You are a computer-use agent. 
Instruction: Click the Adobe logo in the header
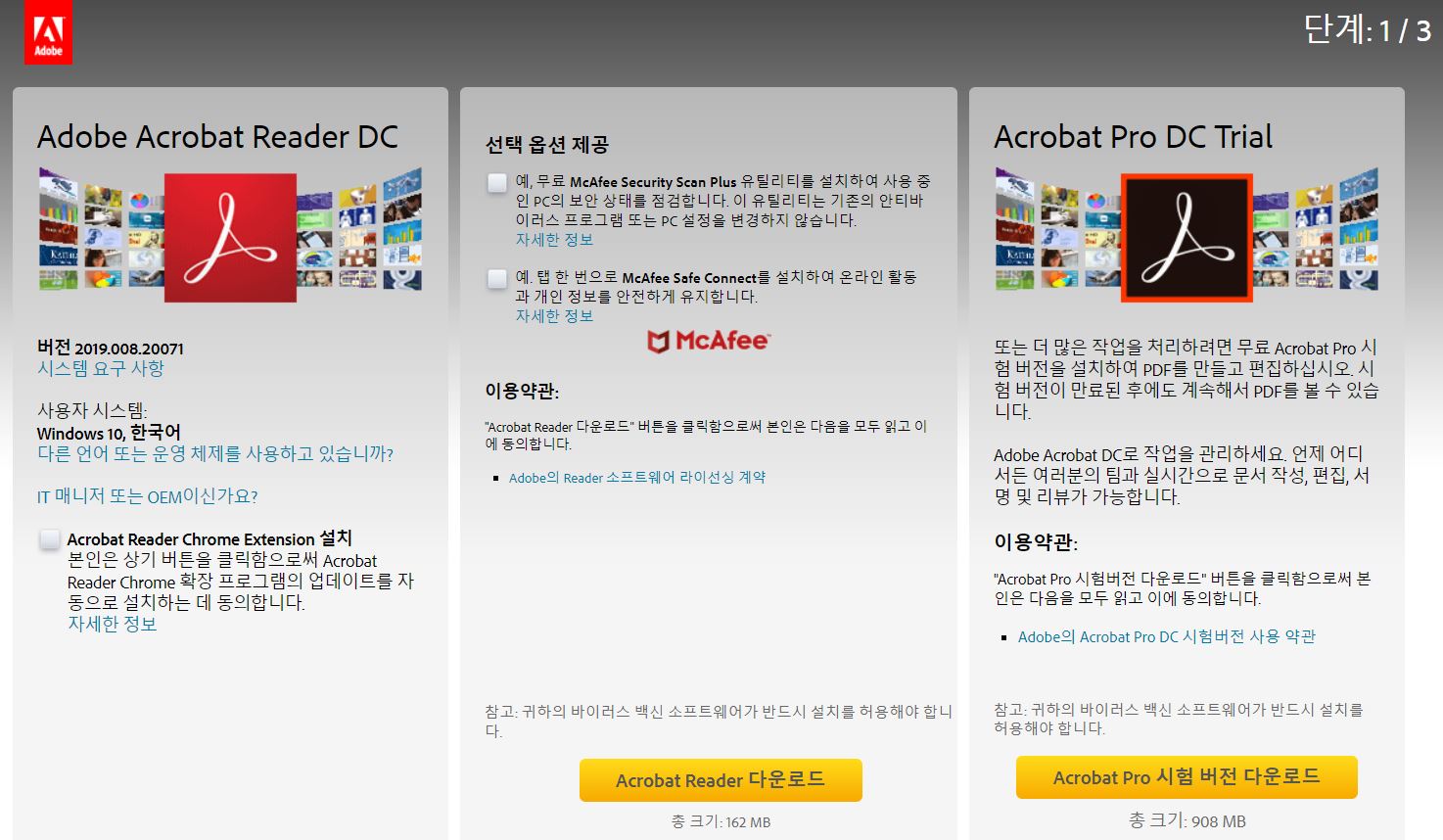click(x=48, y=33)
